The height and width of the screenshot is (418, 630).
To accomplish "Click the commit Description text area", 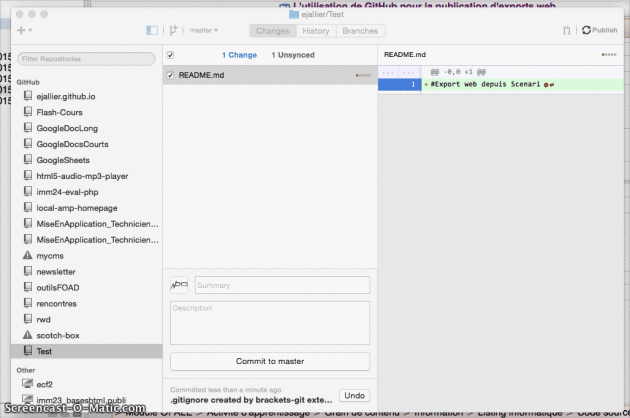I will [x=270, y=323].
